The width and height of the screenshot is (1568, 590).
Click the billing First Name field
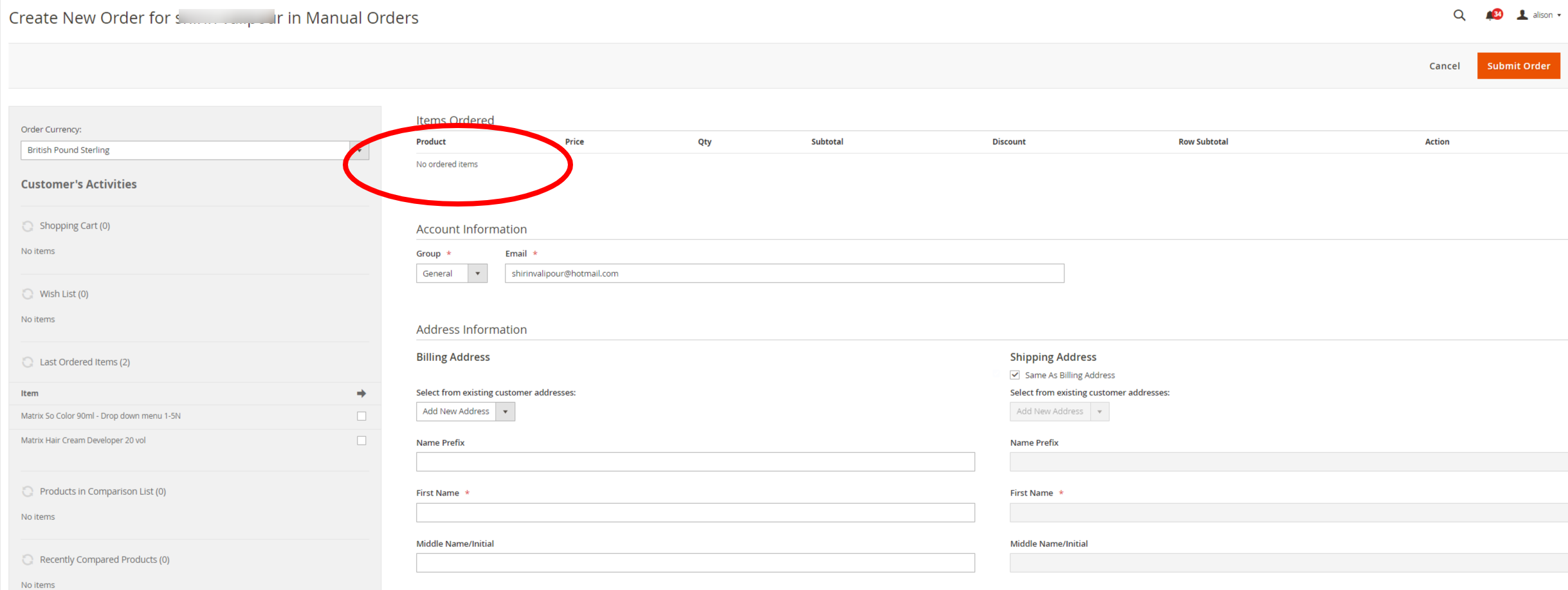695,512
